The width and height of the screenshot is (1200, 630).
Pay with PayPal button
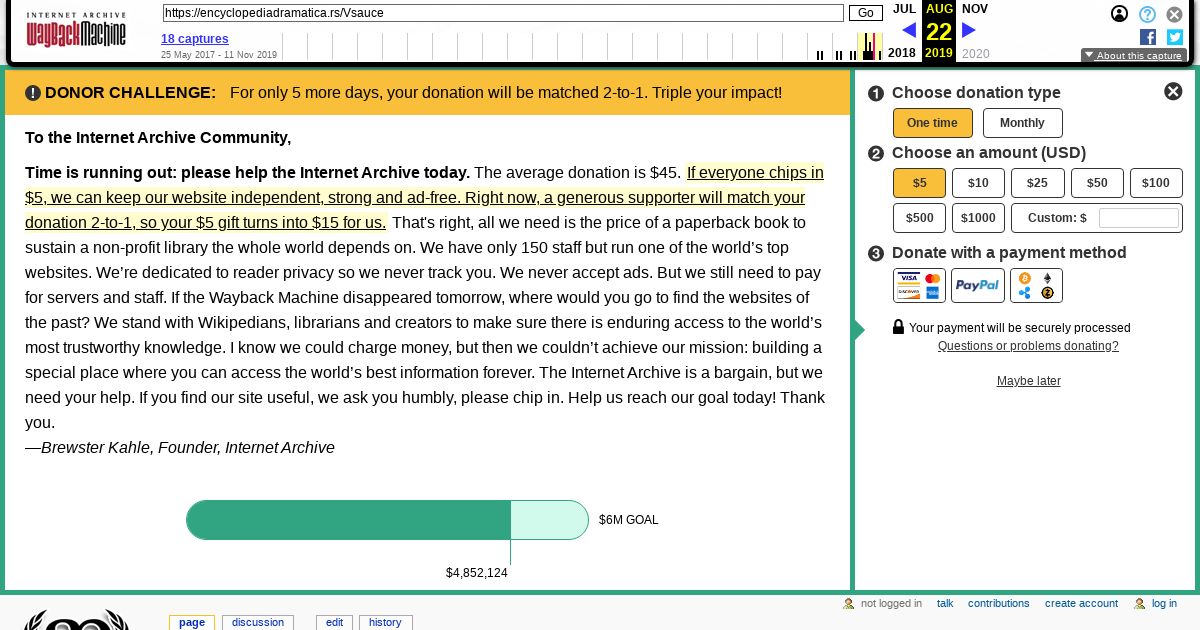(977, 285)
